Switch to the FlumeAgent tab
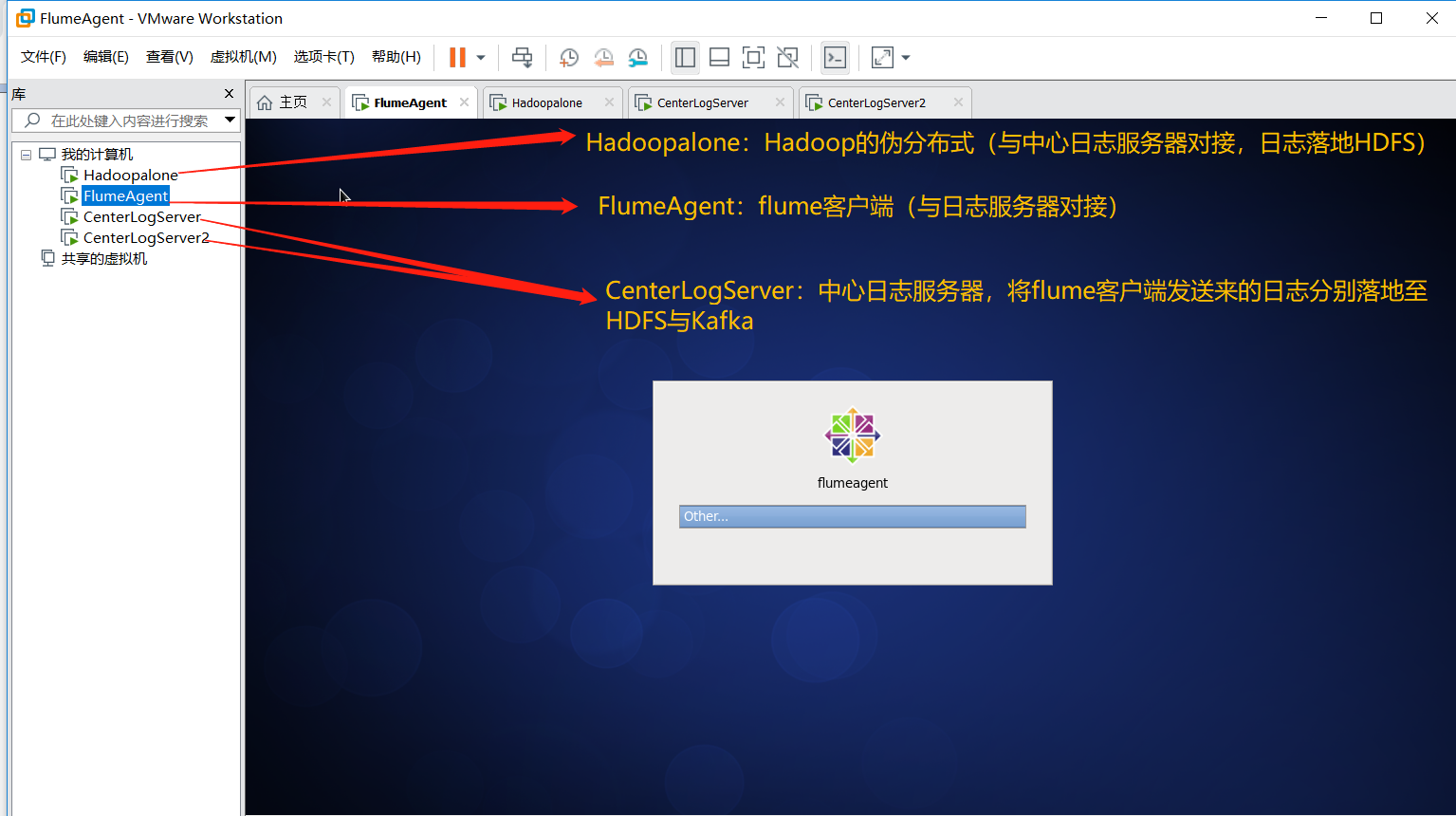This screenshot has width=1456, height=816. 410,102
